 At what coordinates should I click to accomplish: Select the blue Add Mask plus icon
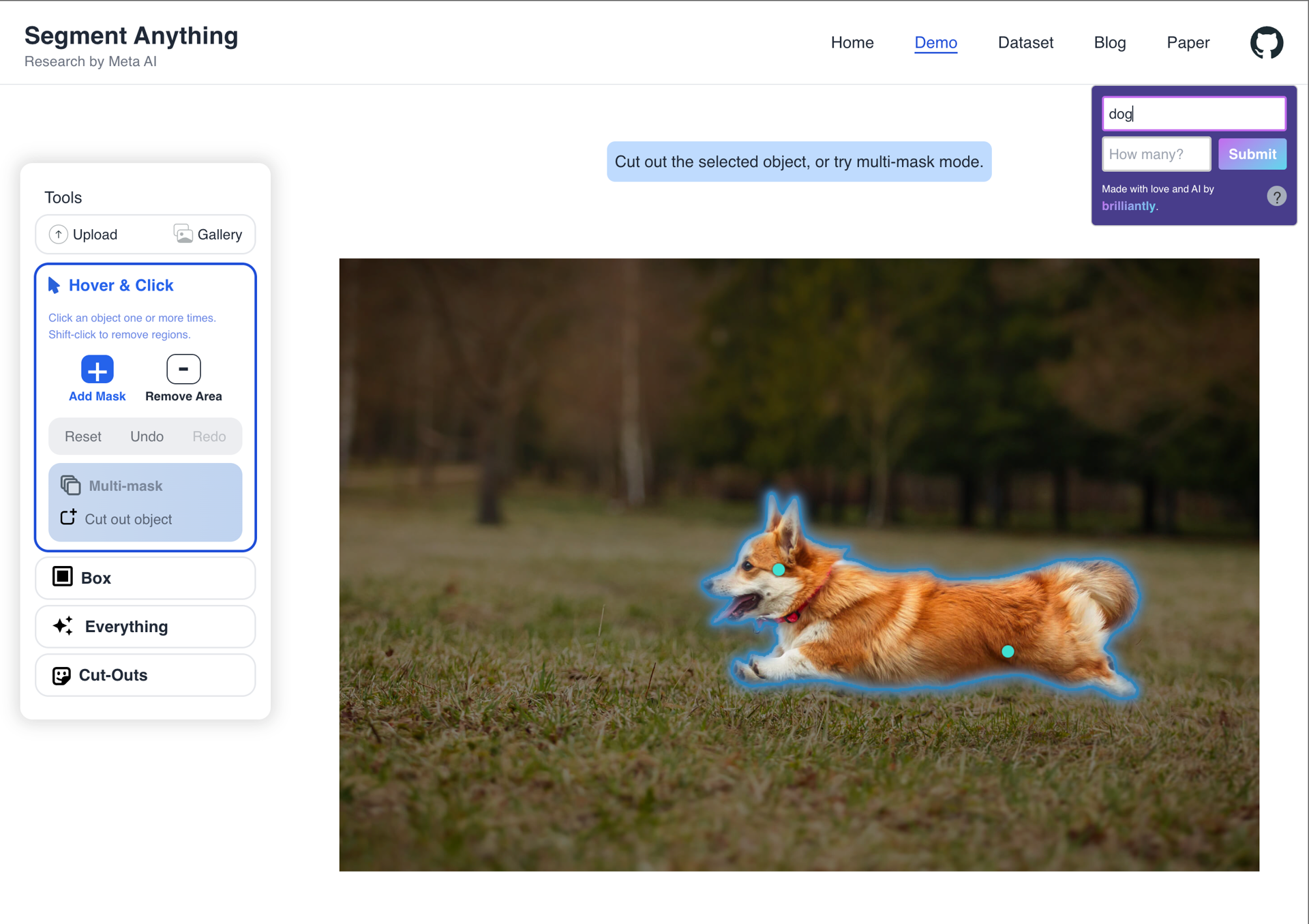97,370
